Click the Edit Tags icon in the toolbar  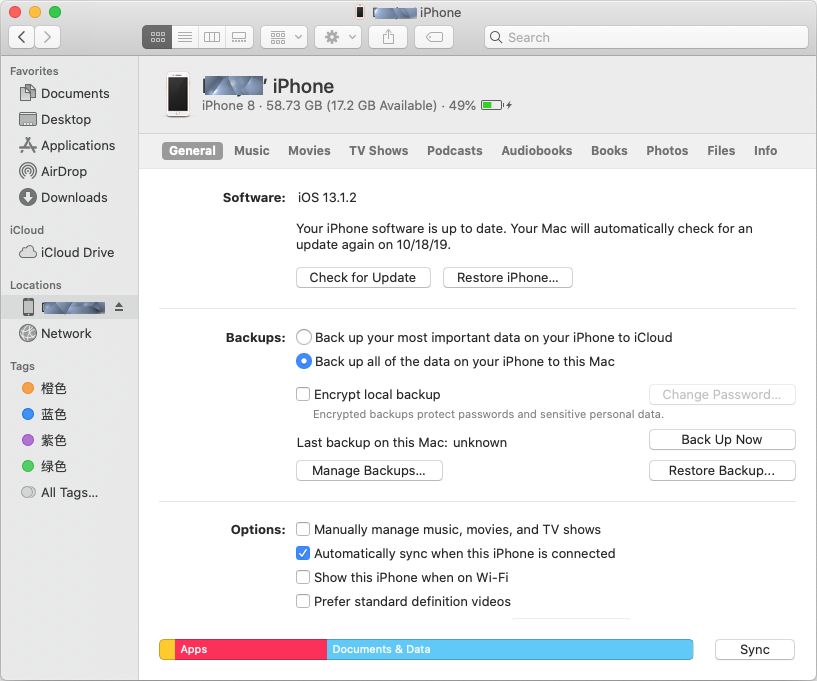click(x=435, y=37)
